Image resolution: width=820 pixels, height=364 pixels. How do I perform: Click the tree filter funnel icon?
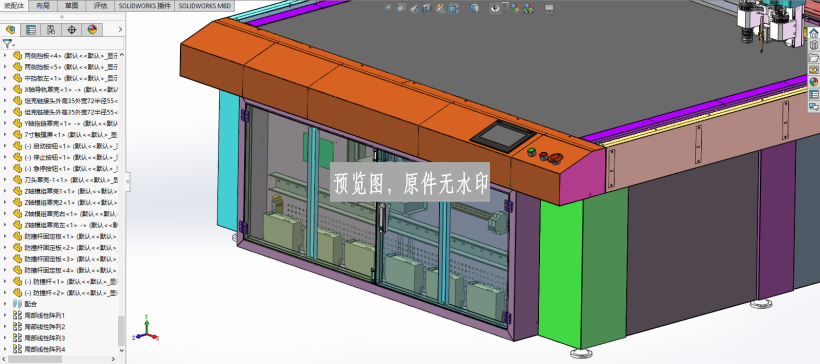click(x=7, y=43)
